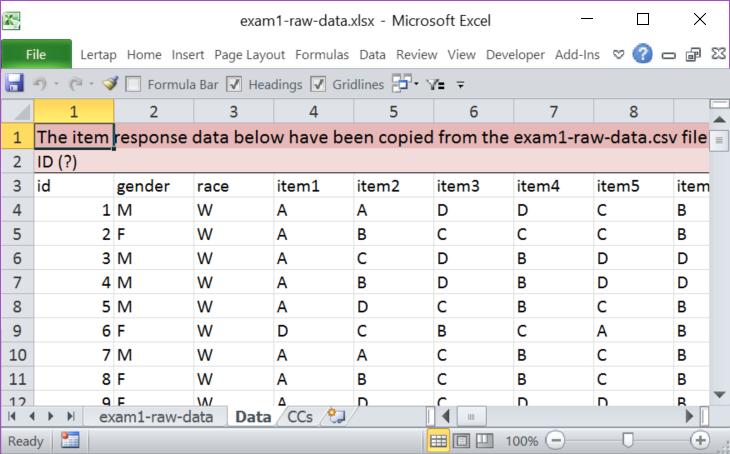Viewport: 730px width, 454px height.
Task: Open the File backstage button
Action: [x=36, y=55]
